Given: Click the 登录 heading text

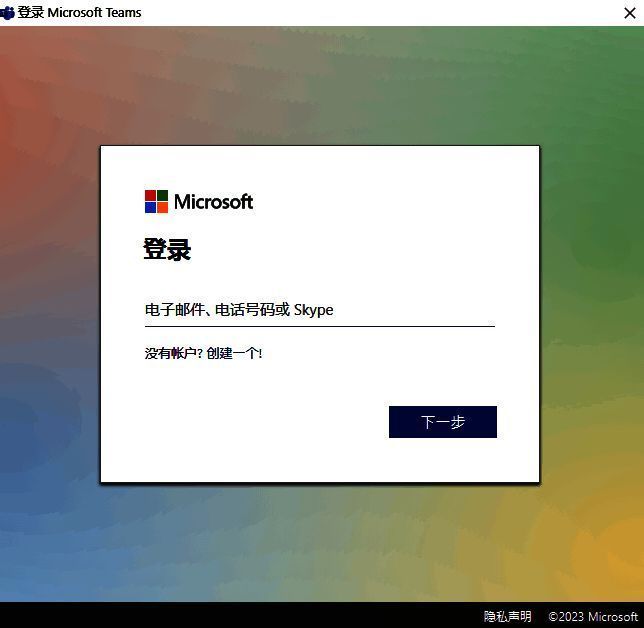Looking at the screenshot, I should tap(167, 249).
